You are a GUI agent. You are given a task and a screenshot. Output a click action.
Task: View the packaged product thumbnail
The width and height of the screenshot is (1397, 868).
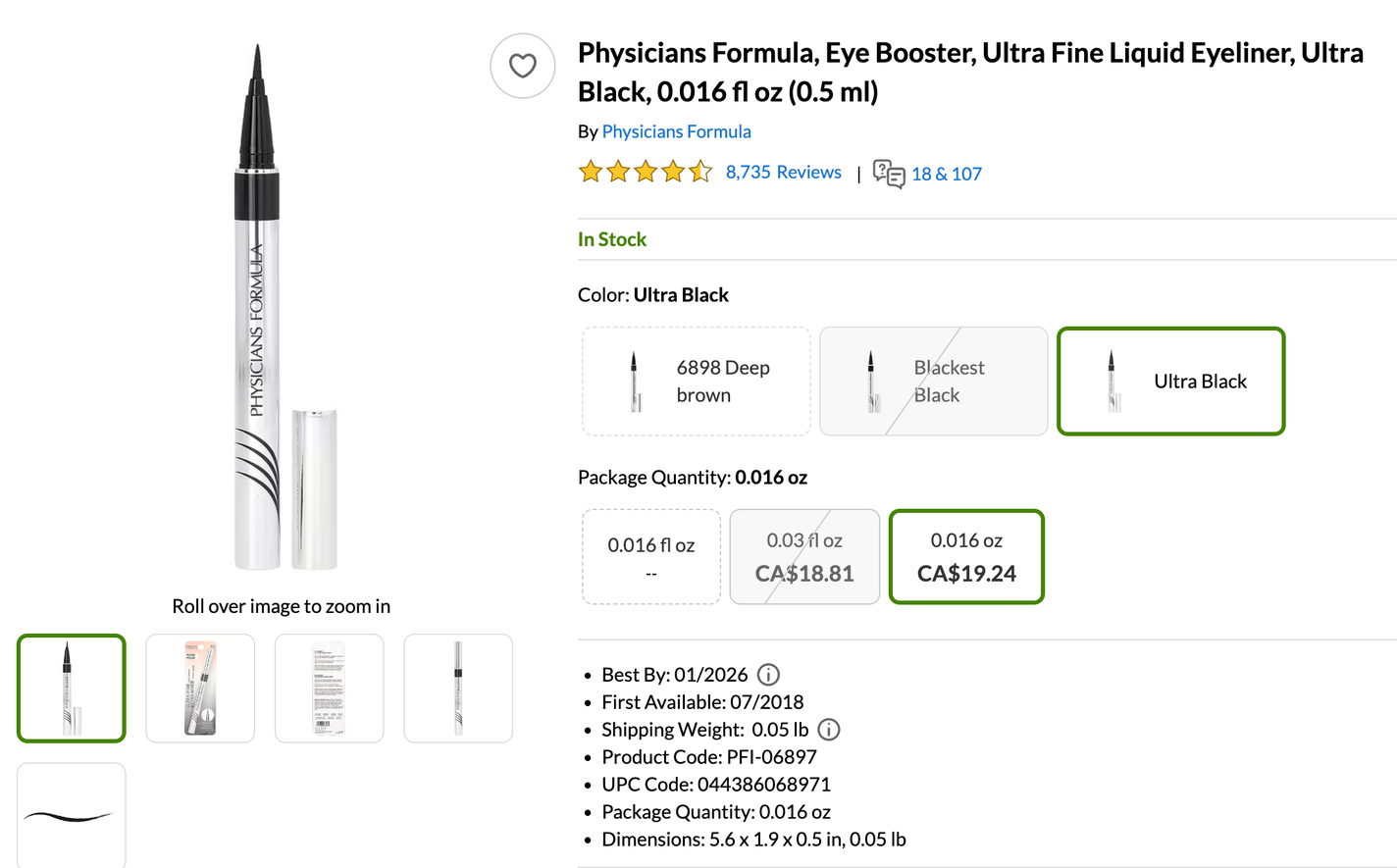point(200,688)
